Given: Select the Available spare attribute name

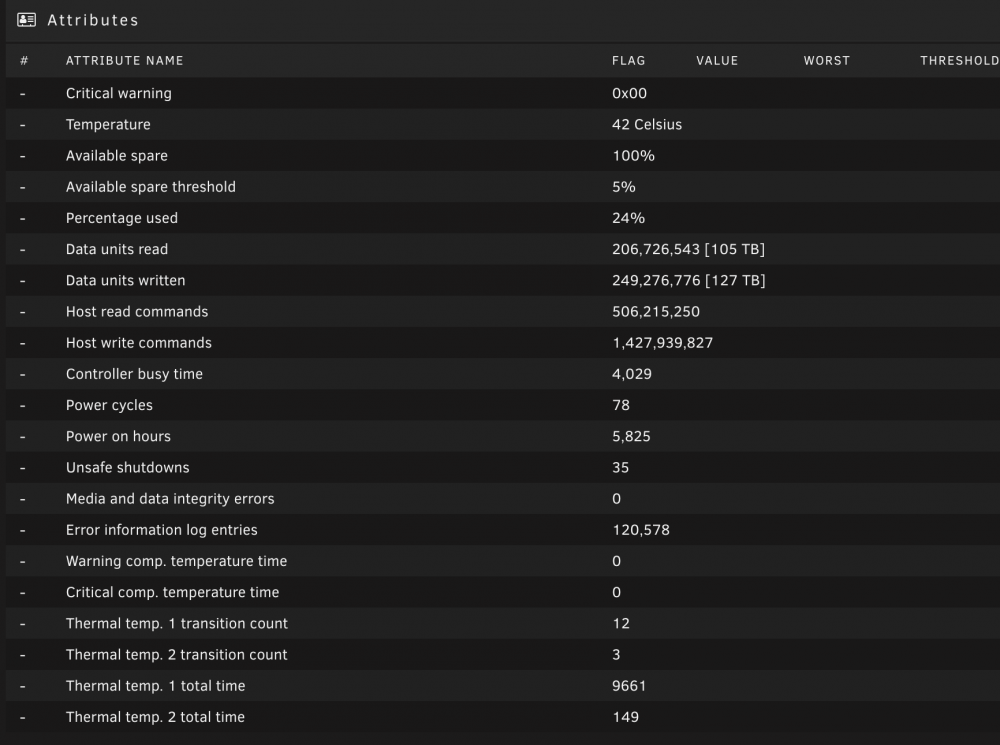Looking at the screenshot, I should (117, 156).
